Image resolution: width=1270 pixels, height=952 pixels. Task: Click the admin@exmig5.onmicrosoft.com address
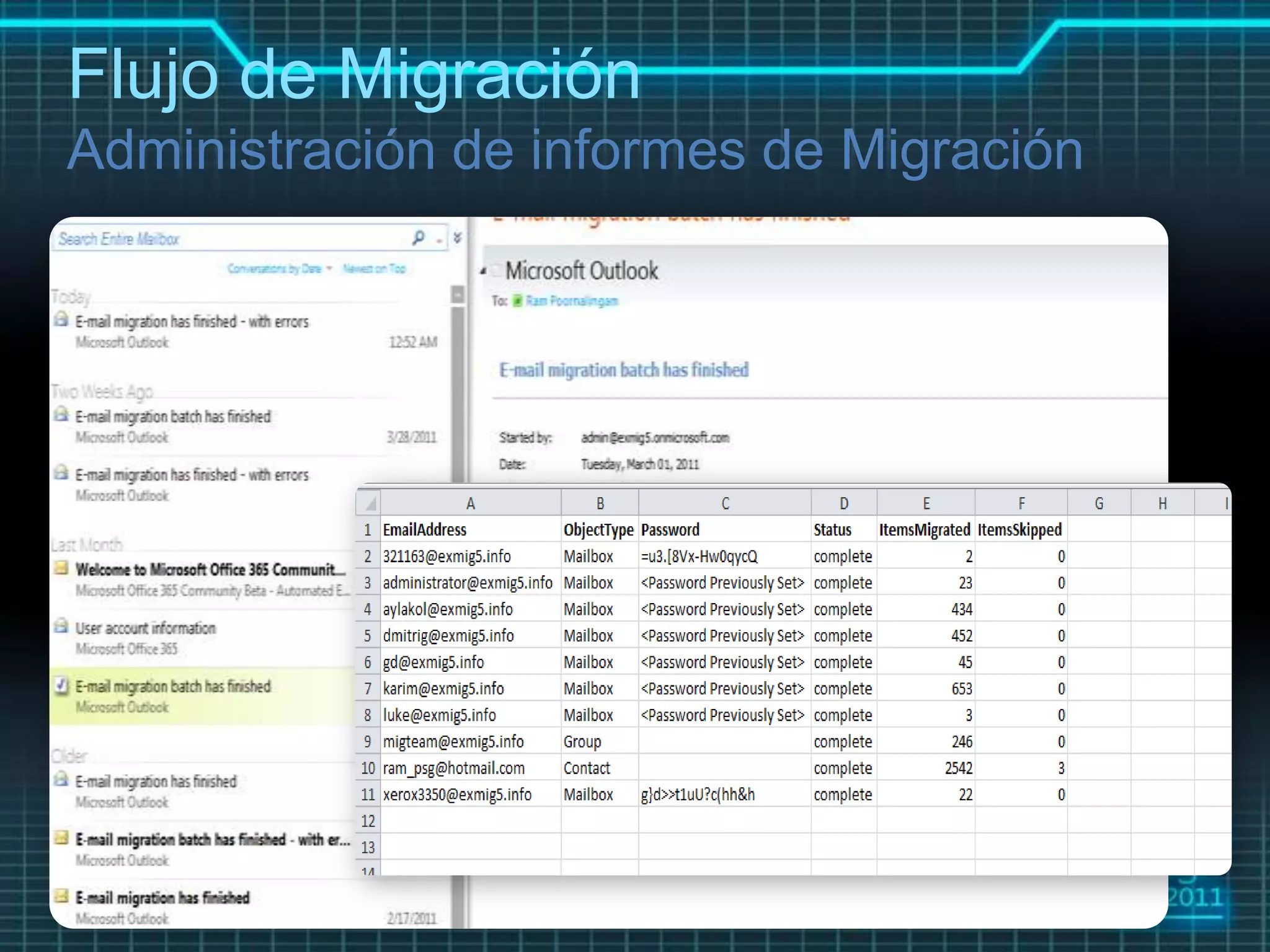click(655, 438)
